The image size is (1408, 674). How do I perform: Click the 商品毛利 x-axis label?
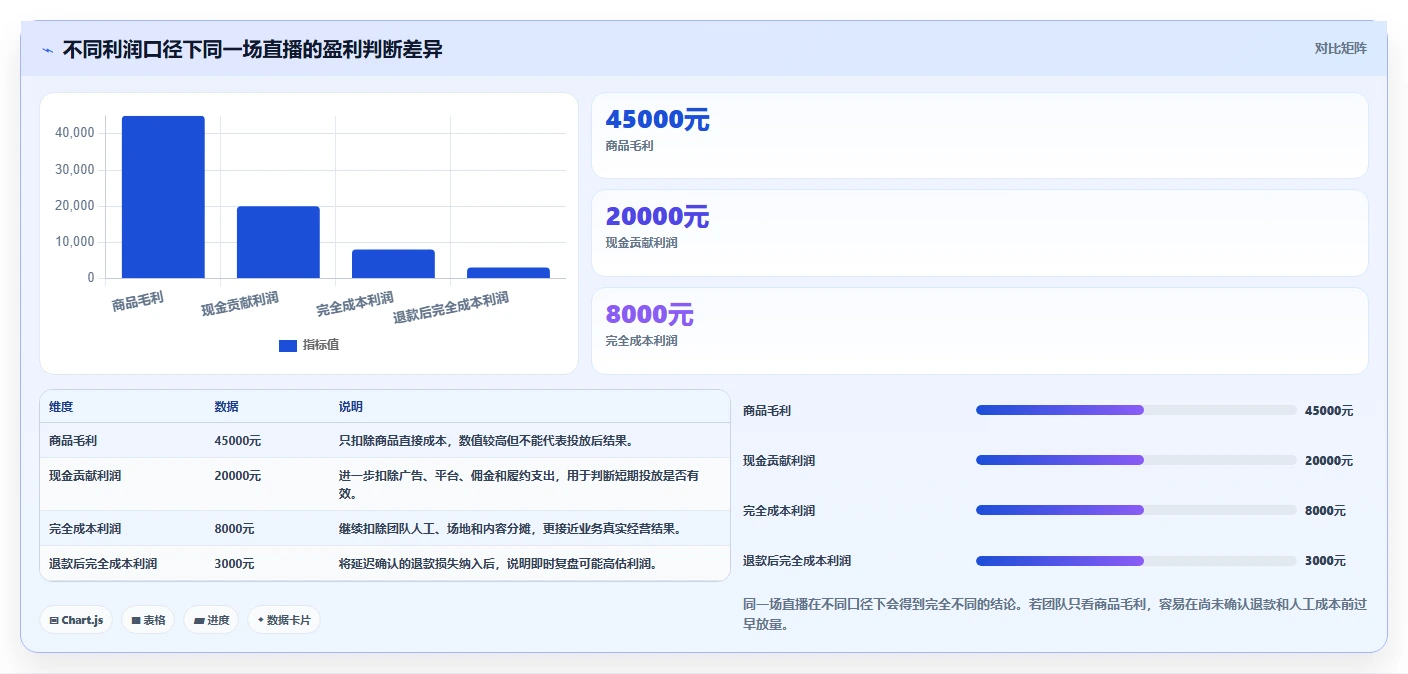(138, 300)
